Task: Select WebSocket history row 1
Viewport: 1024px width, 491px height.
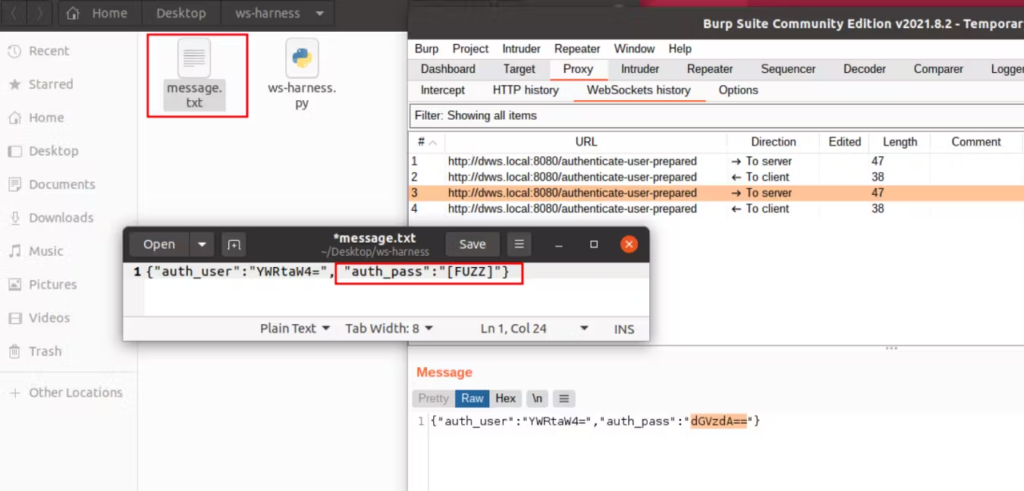Action: (716, 161)
